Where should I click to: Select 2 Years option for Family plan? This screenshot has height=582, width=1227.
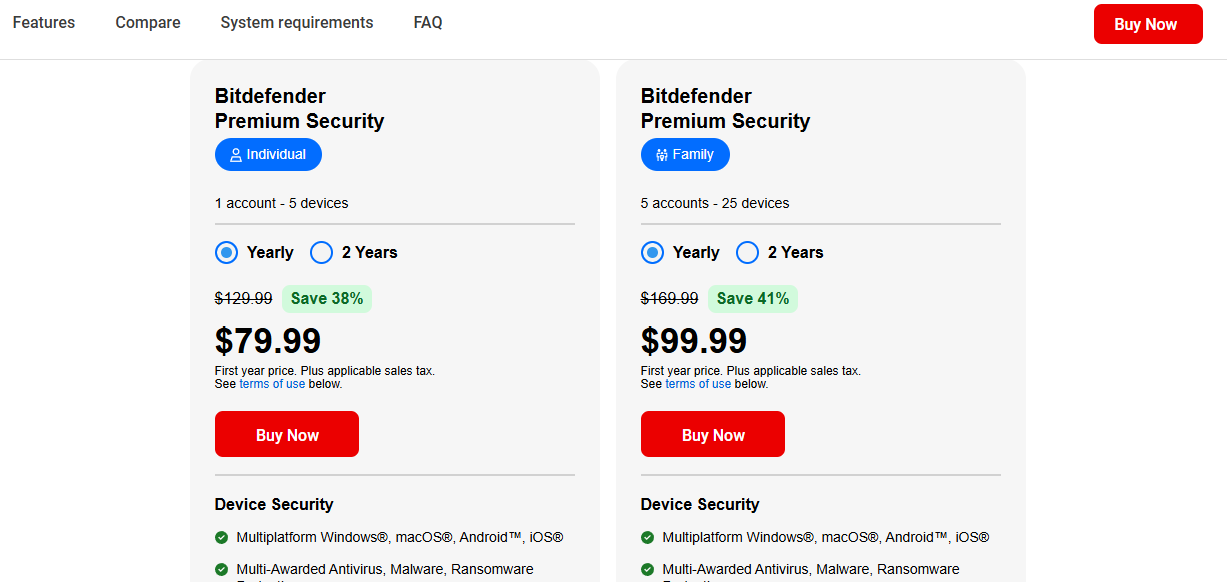point(748,253)
